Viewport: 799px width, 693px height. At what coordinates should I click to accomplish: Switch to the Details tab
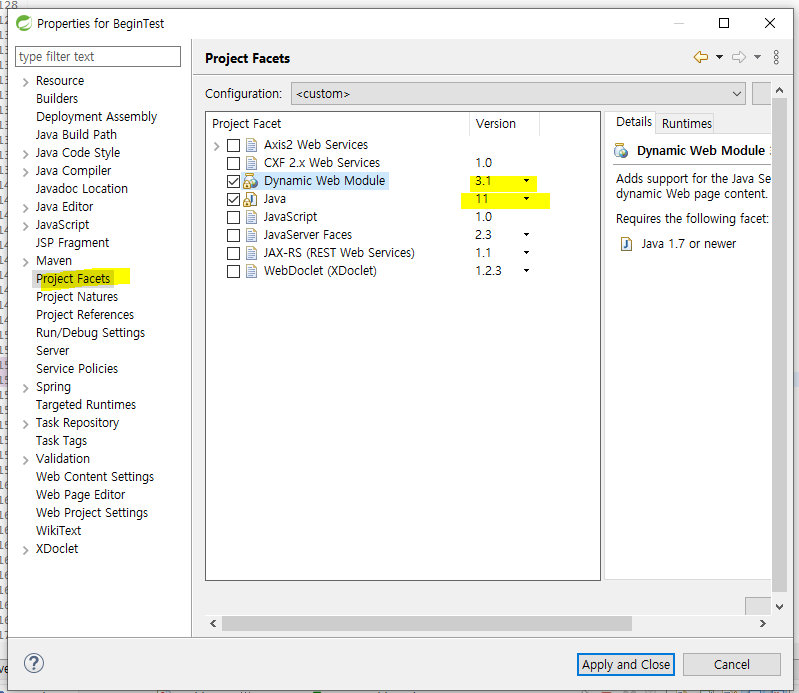(x=633, y=122)
